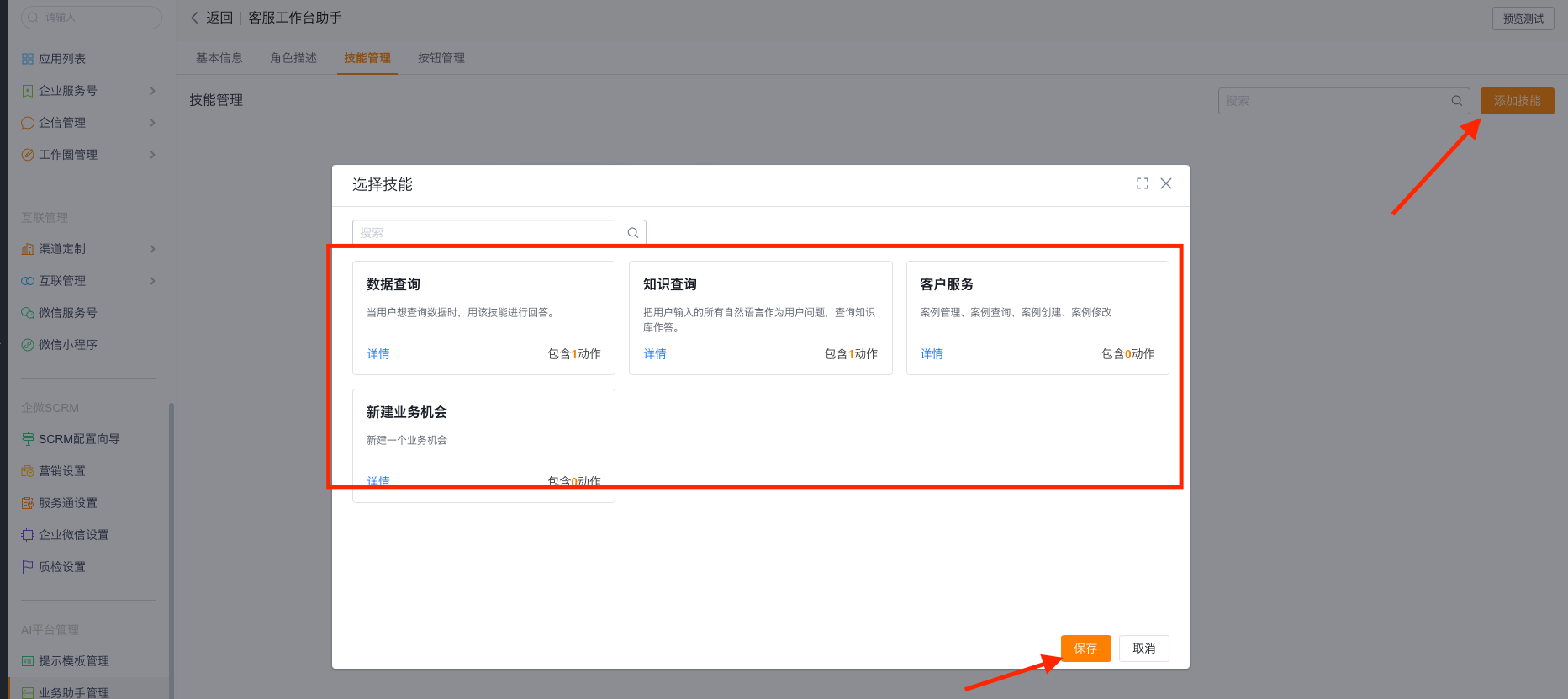Screen dimensions: 1568x699
Task: Select the 新建业务机会 skill card
Action: (483, 446)
